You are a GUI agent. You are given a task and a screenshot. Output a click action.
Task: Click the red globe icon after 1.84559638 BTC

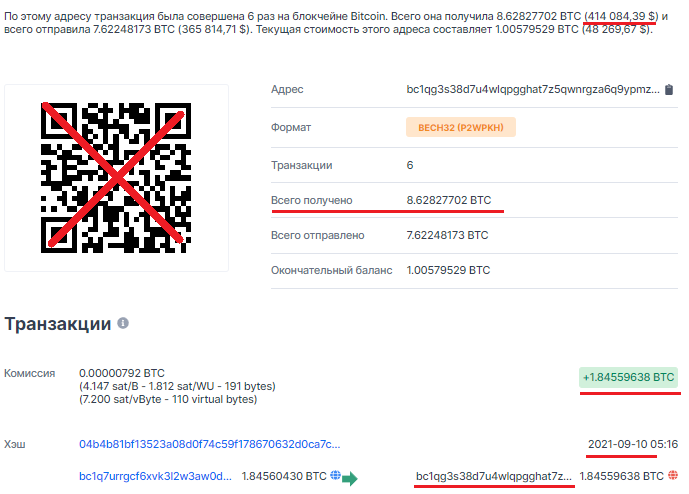coord(673,475)
